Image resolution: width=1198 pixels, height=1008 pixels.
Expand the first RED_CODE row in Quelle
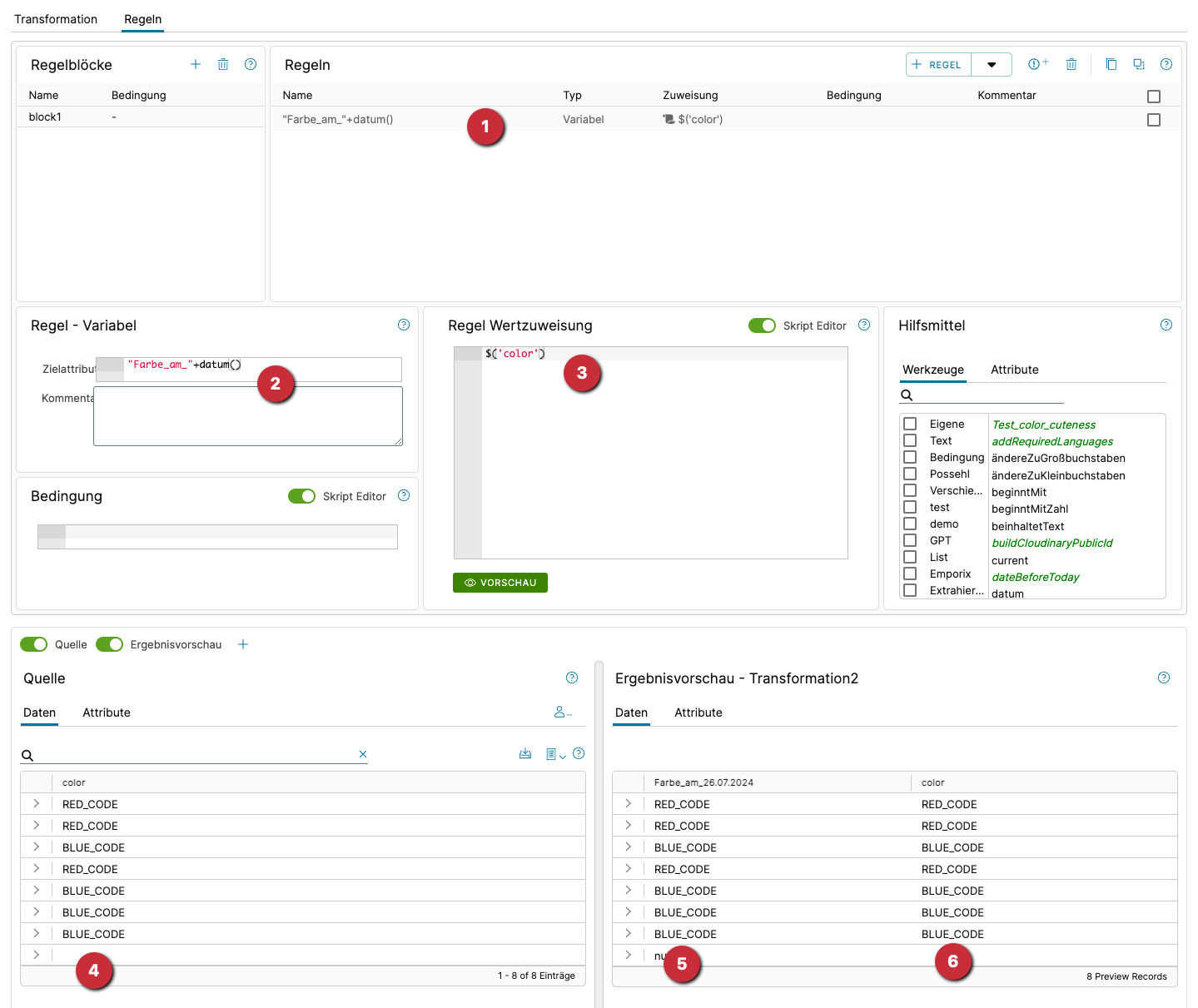(x=37, y=804)
